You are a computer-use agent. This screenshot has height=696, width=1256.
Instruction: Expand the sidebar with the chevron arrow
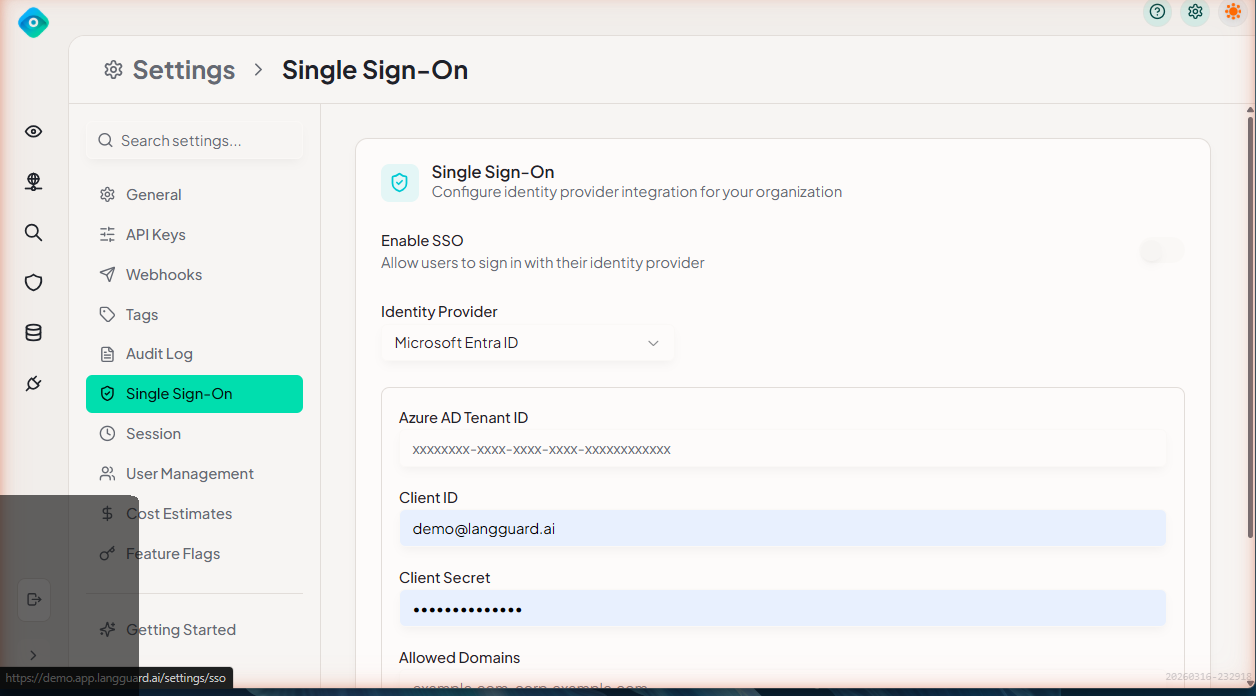pyautogui.click(x=33, y=655)
